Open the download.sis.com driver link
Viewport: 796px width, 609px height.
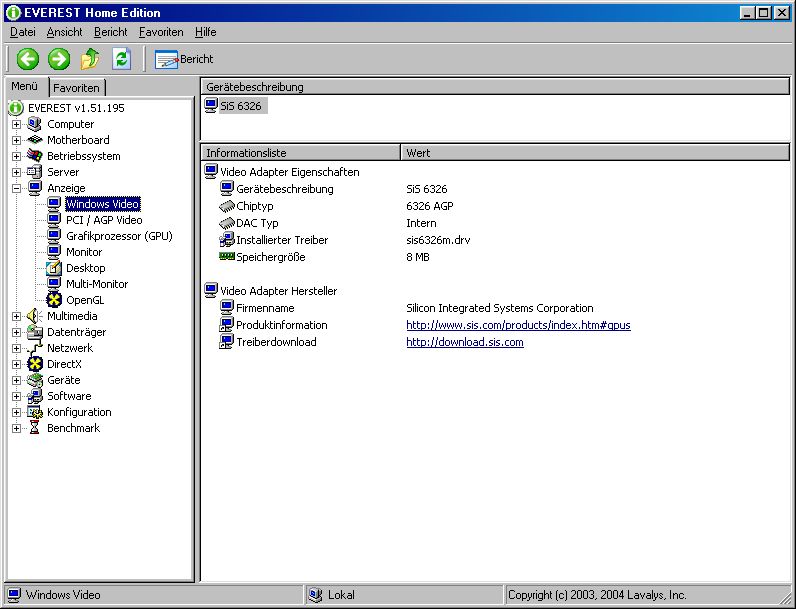(465, 342)
